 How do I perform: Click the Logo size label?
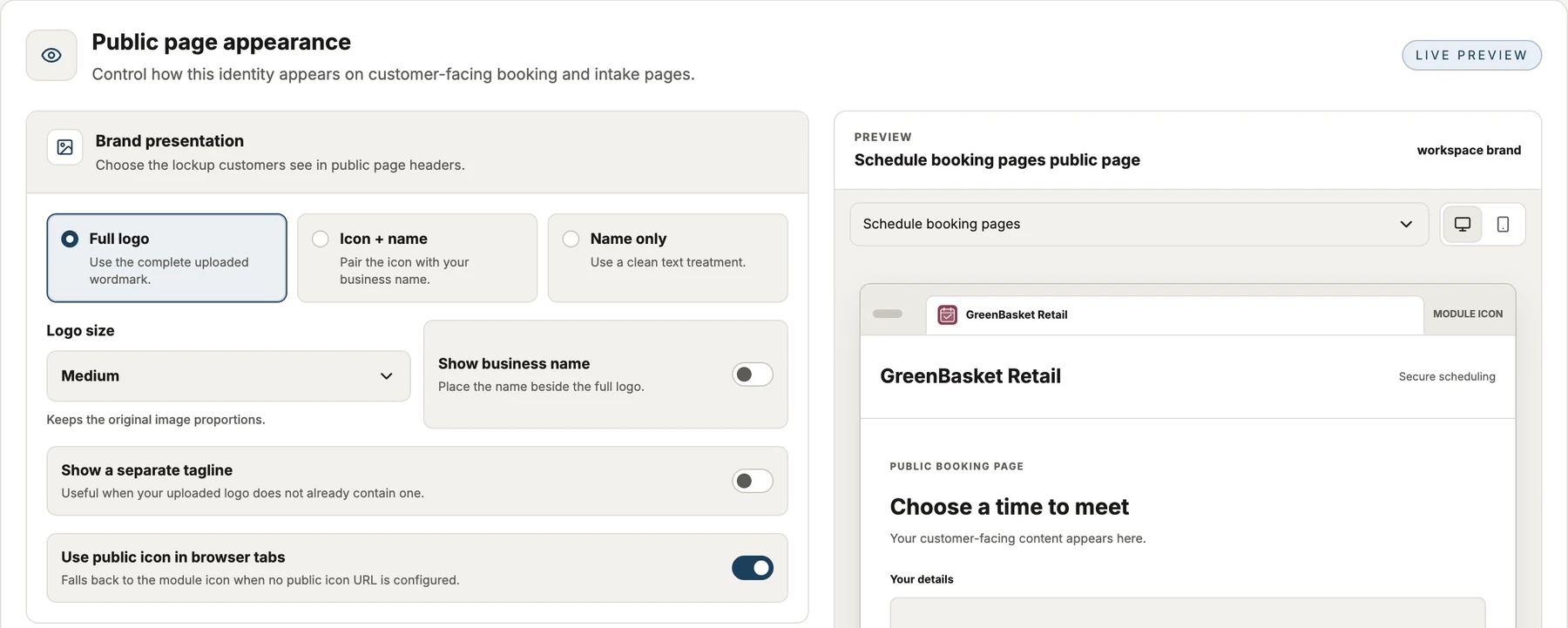pos(80,331)
